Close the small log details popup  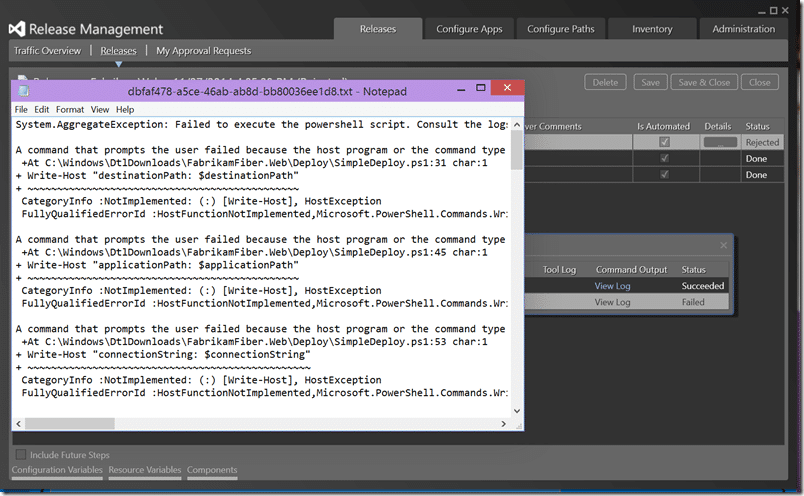point(723,245)
